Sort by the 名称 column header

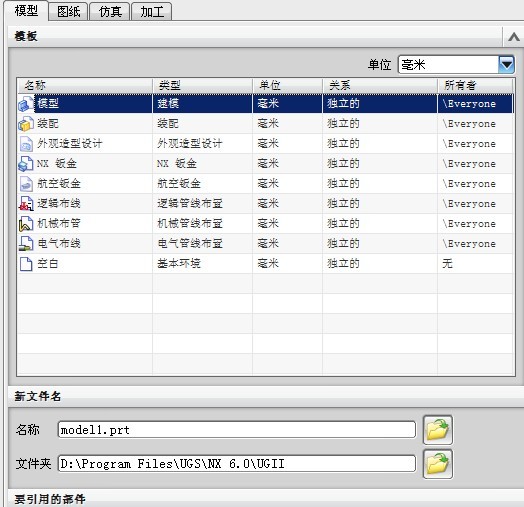(x=85, y=86)
